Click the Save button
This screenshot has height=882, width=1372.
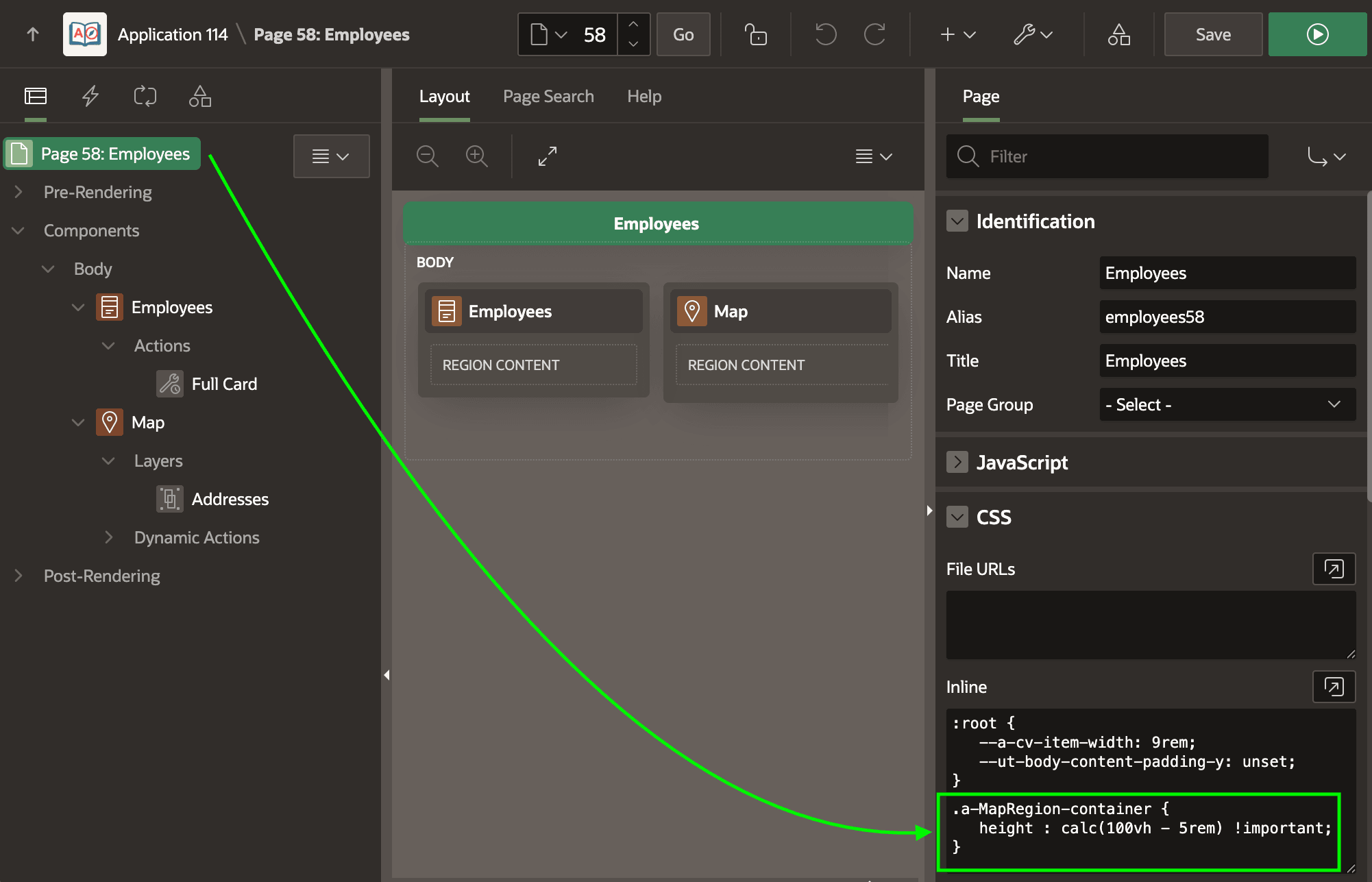point(1213,34)
